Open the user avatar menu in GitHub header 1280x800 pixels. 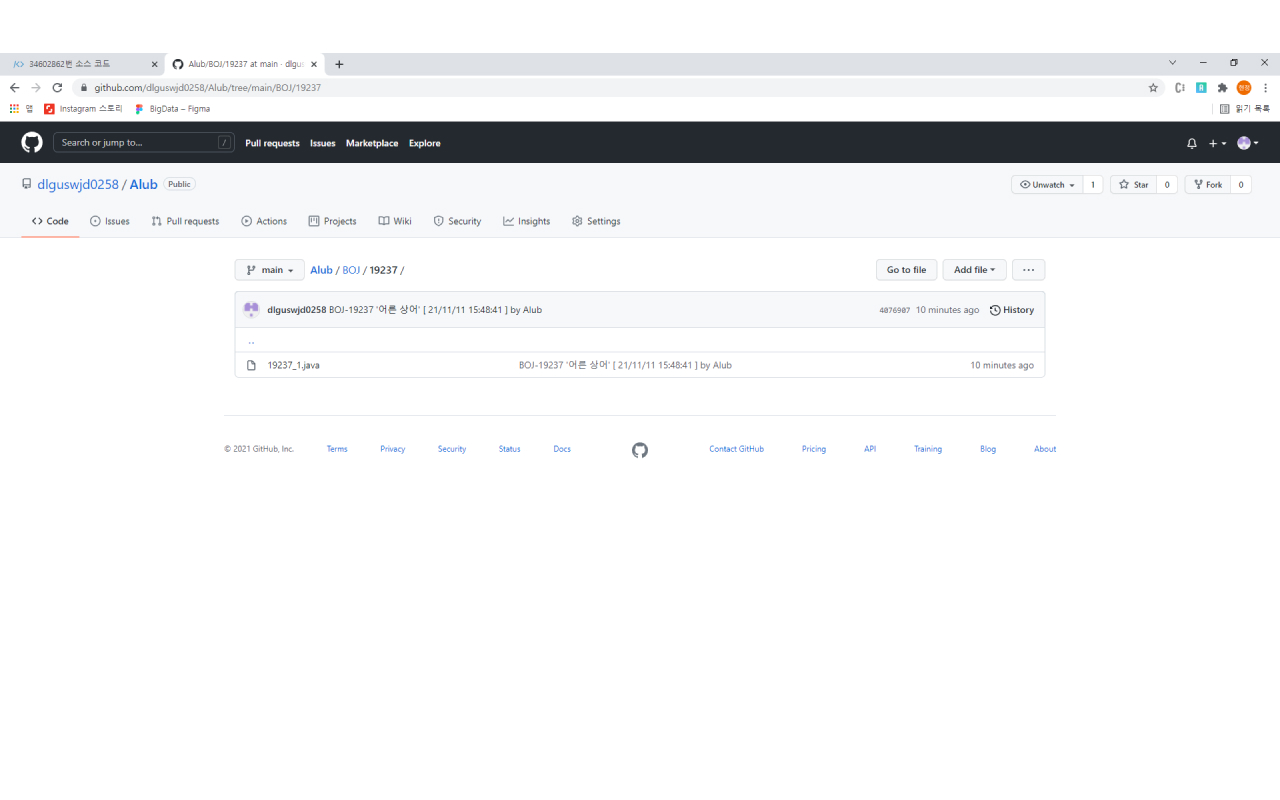[x=1248, y=143]
